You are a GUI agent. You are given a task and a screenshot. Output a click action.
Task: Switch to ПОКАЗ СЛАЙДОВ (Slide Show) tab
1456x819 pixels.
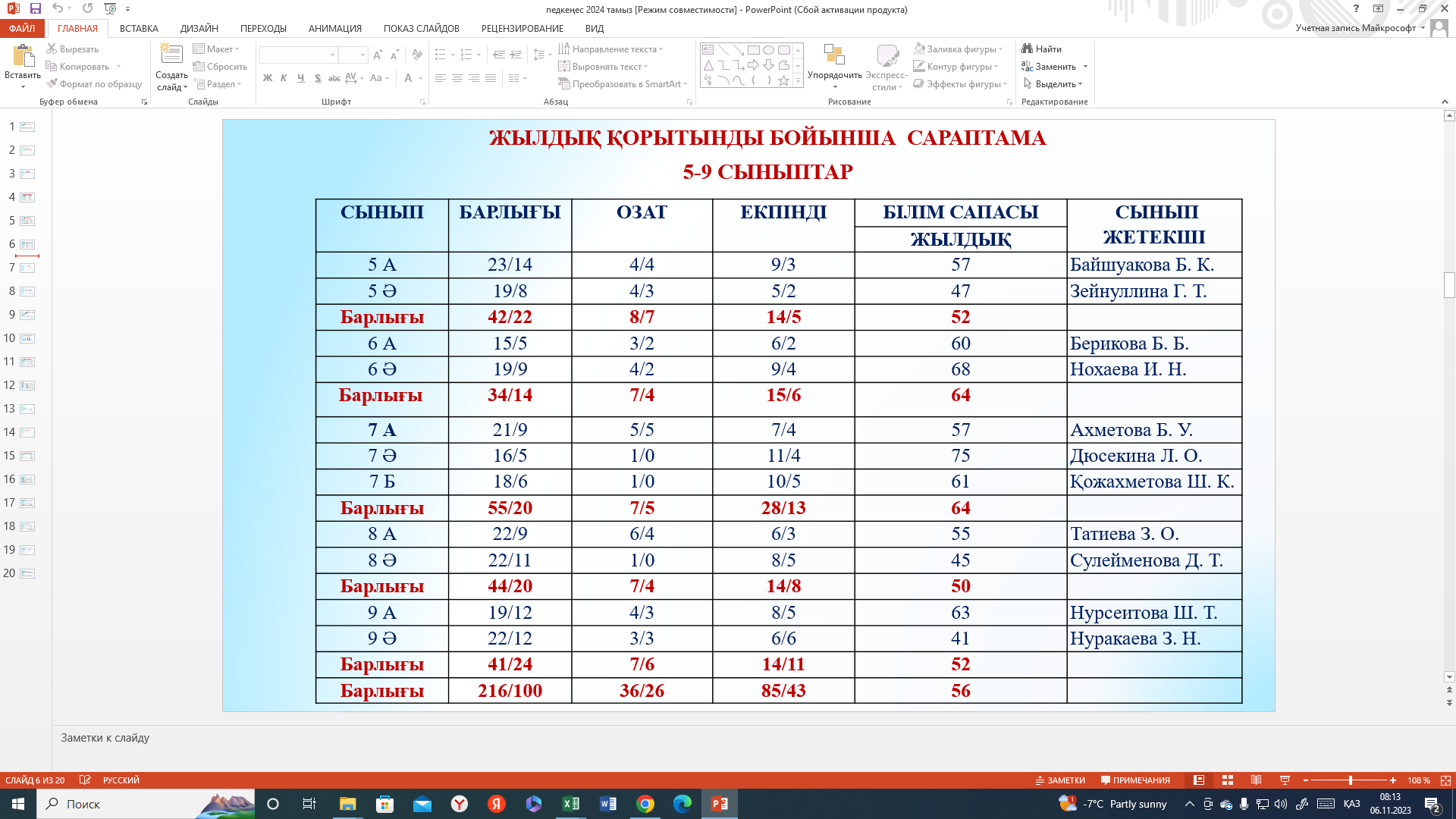pyautogui.click(x=421, y=28)
